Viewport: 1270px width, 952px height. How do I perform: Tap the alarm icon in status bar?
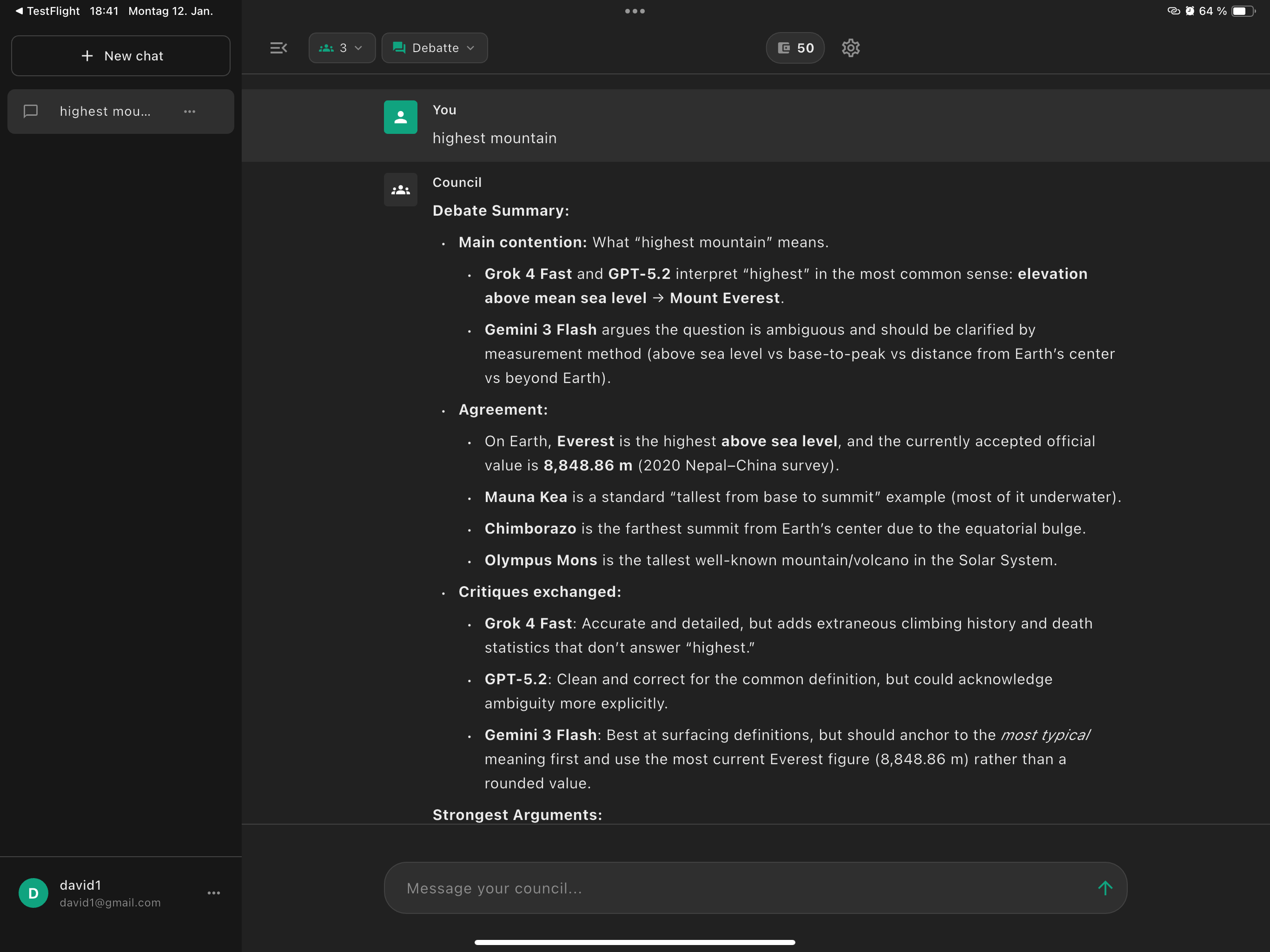click(1190, 11)
